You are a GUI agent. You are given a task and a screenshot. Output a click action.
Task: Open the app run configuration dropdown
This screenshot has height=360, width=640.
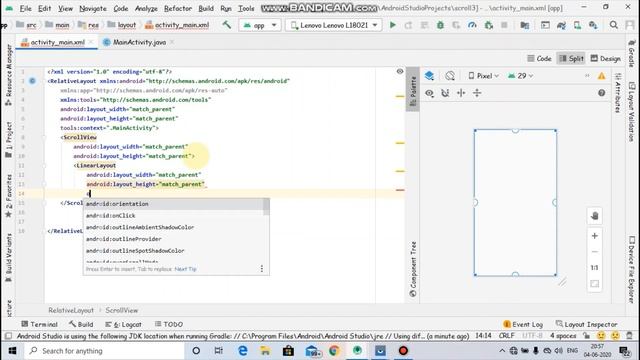(260, 25)
